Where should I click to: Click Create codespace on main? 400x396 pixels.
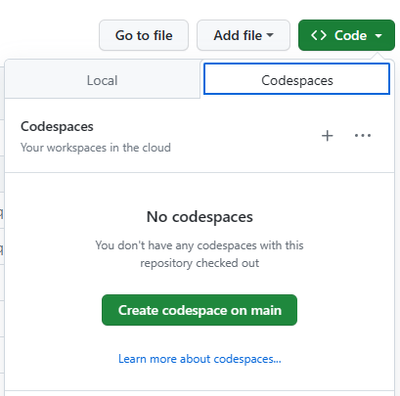point(199,310)
